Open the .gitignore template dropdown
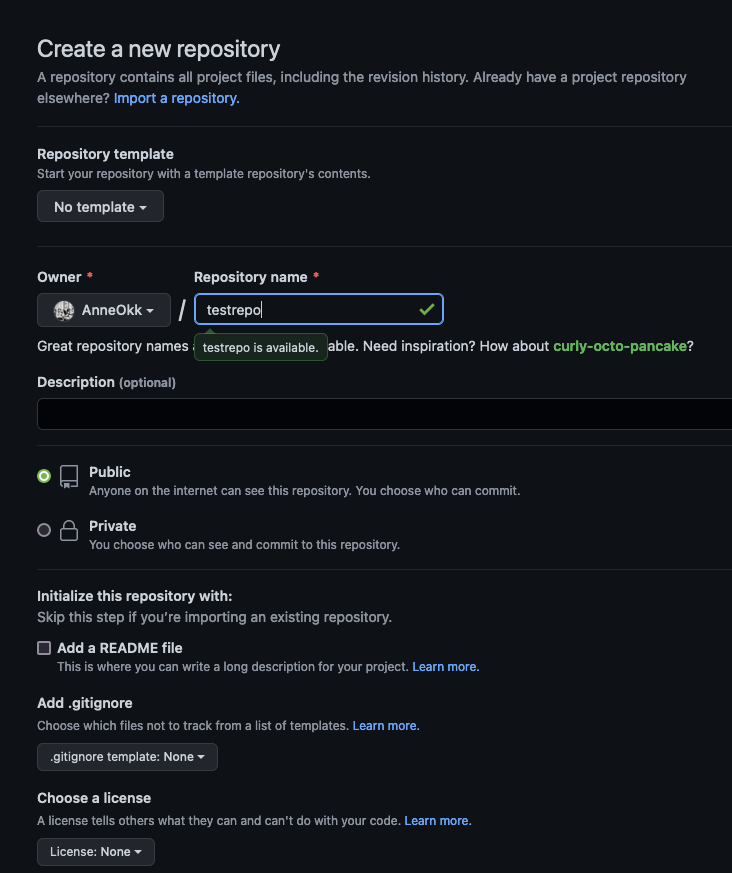 click(127, 757)
